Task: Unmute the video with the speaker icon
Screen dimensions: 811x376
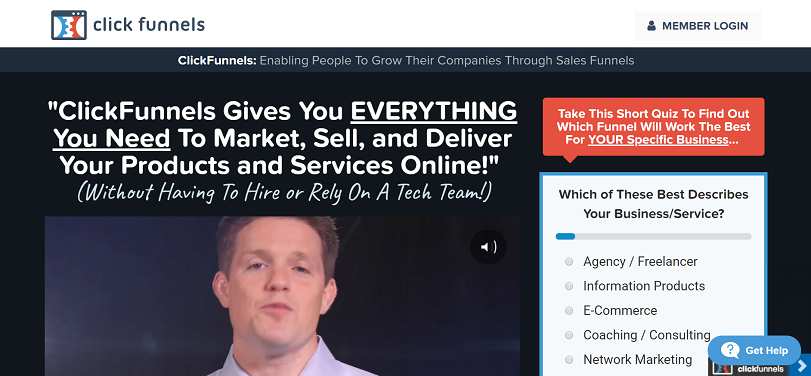Action: tap(488, 247)
